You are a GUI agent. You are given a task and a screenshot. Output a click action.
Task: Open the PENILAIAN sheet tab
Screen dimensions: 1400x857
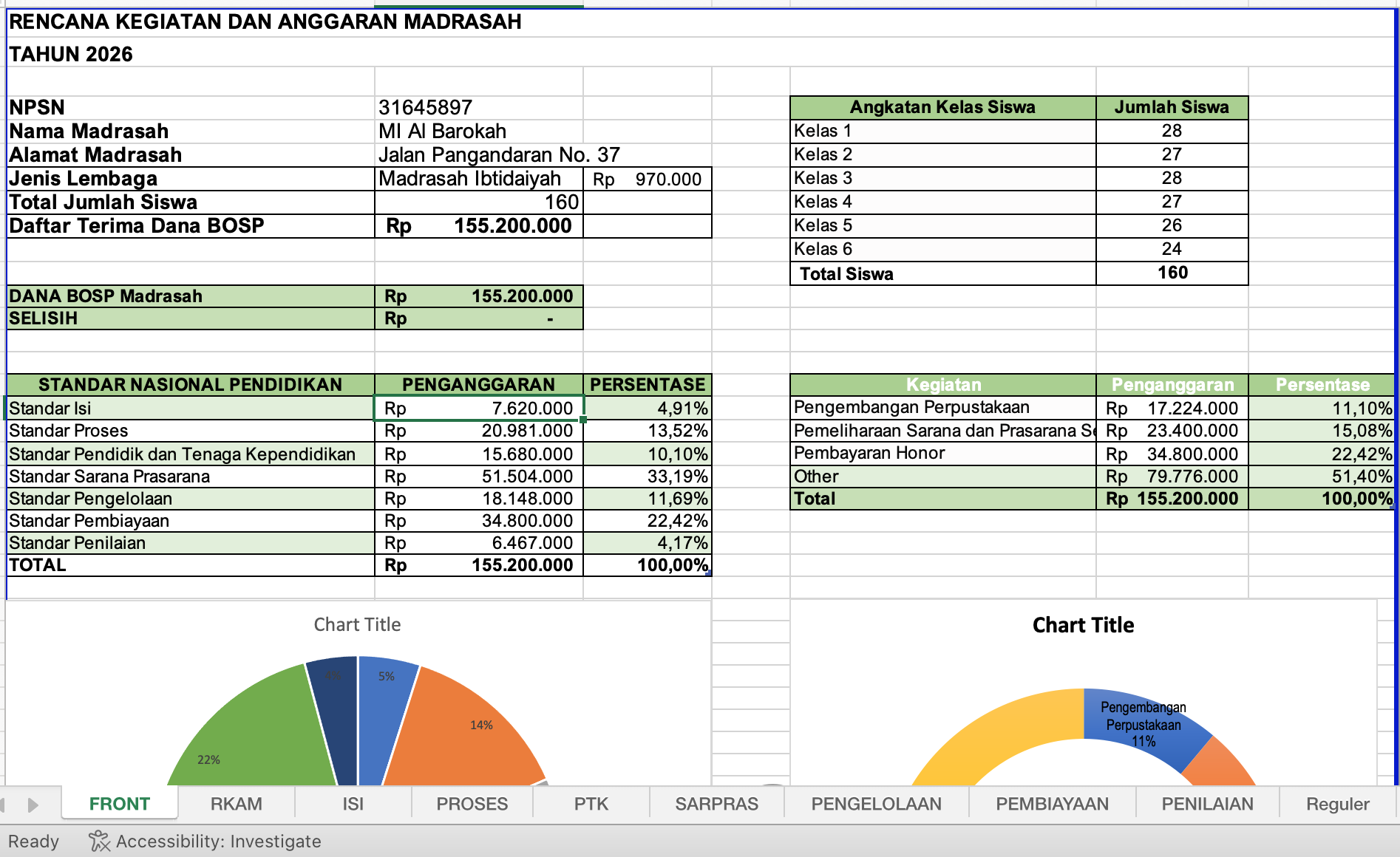tap(1207, 804)
